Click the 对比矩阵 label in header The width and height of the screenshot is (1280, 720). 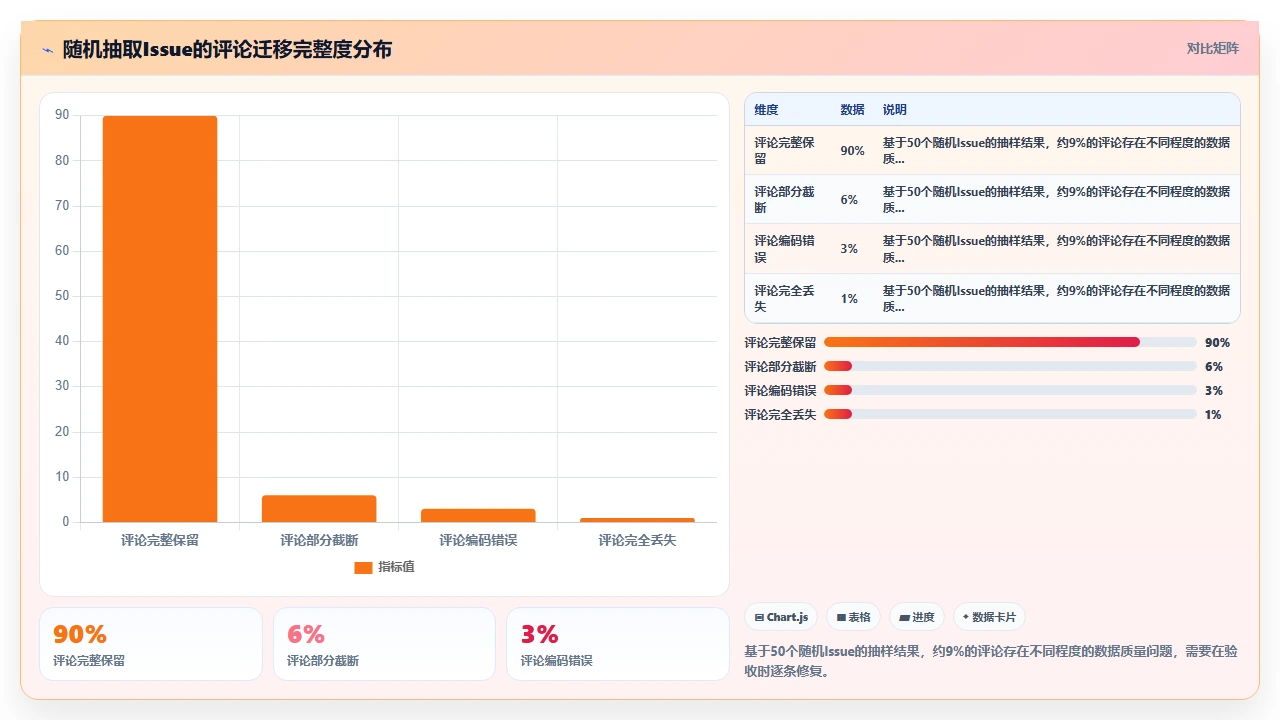[1212, 48]
